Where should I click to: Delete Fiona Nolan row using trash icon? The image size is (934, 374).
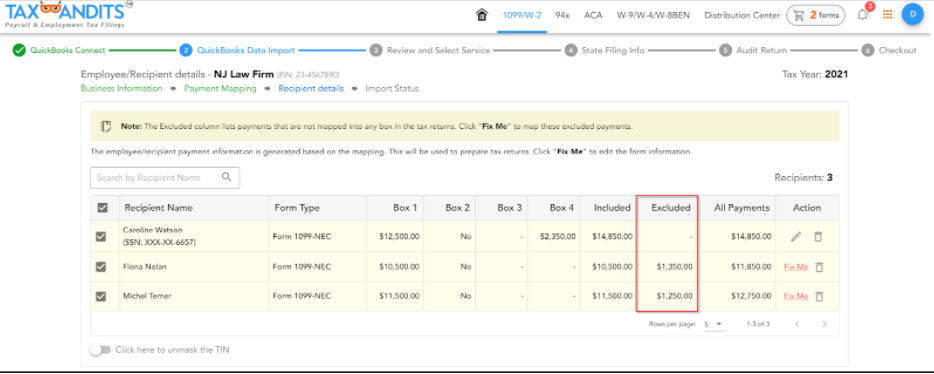(819, 267)
